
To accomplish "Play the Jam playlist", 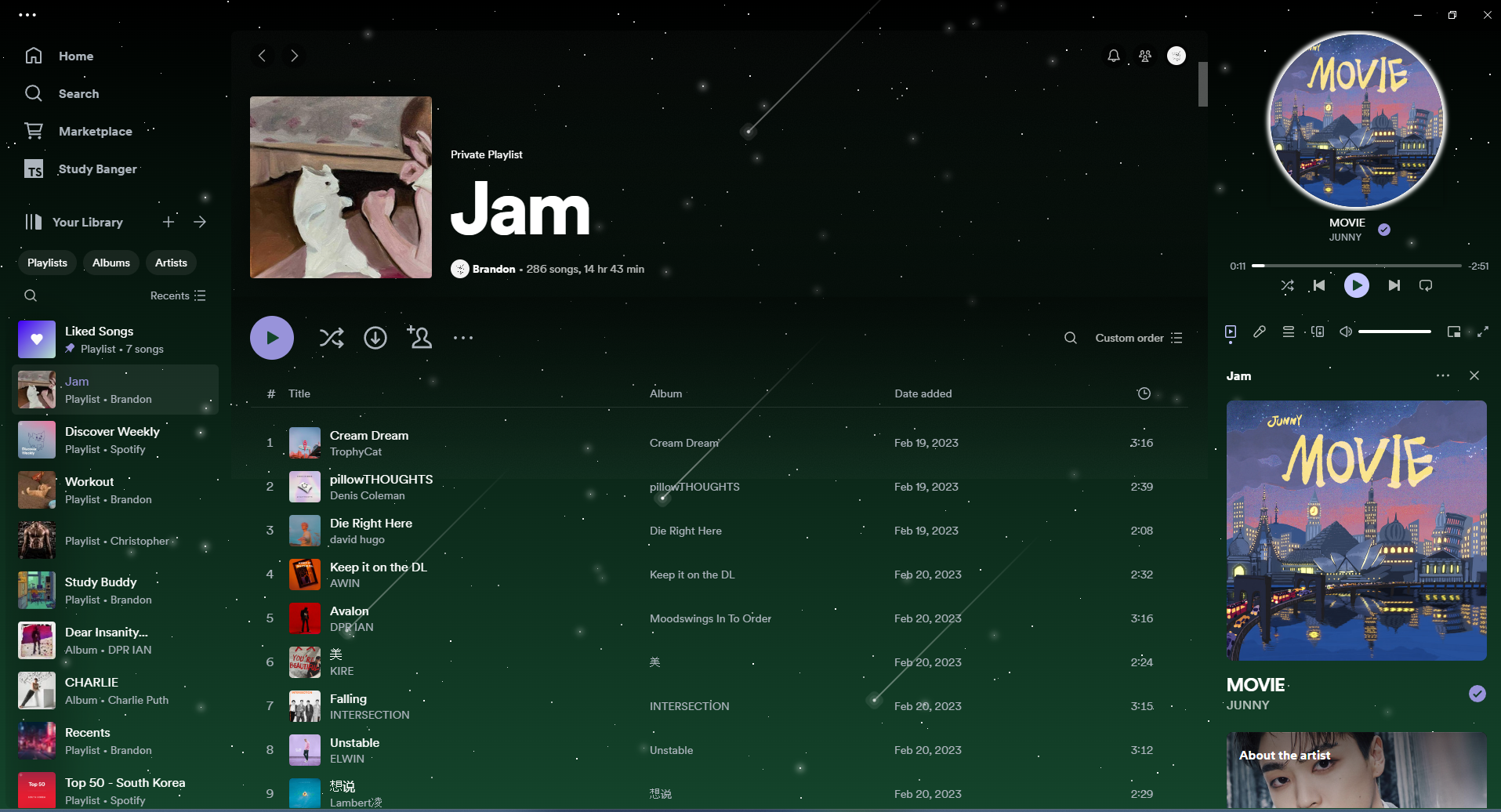I will (x=272, y=338).
